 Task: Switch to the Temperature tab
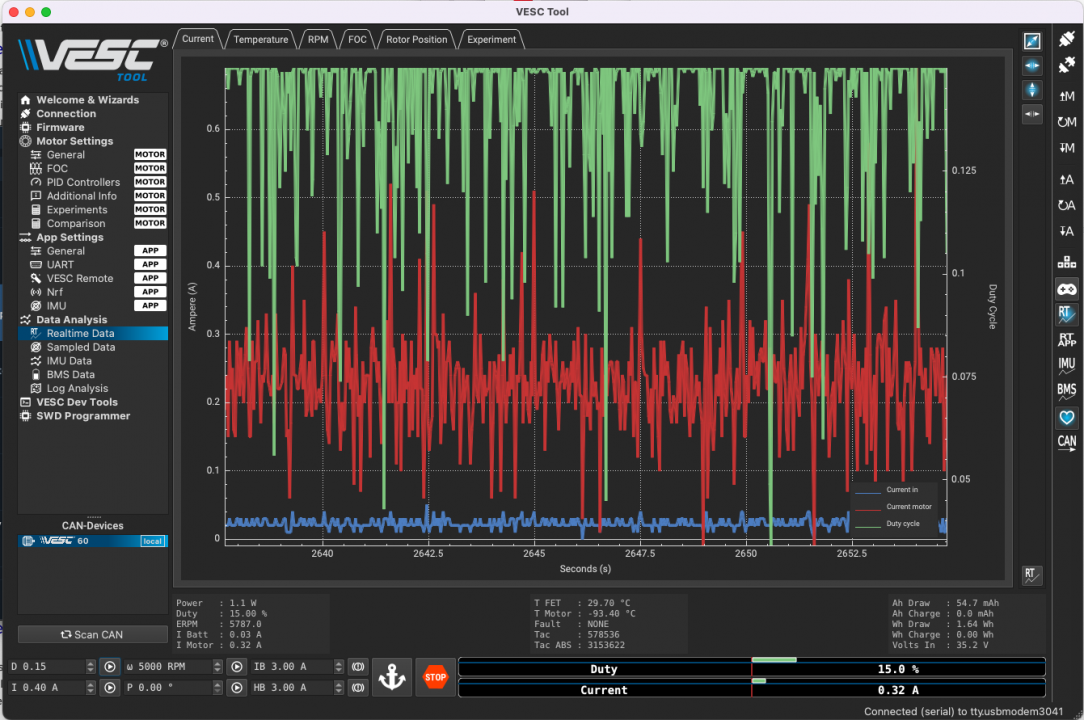pyautogui.click(x=260, y=39)
